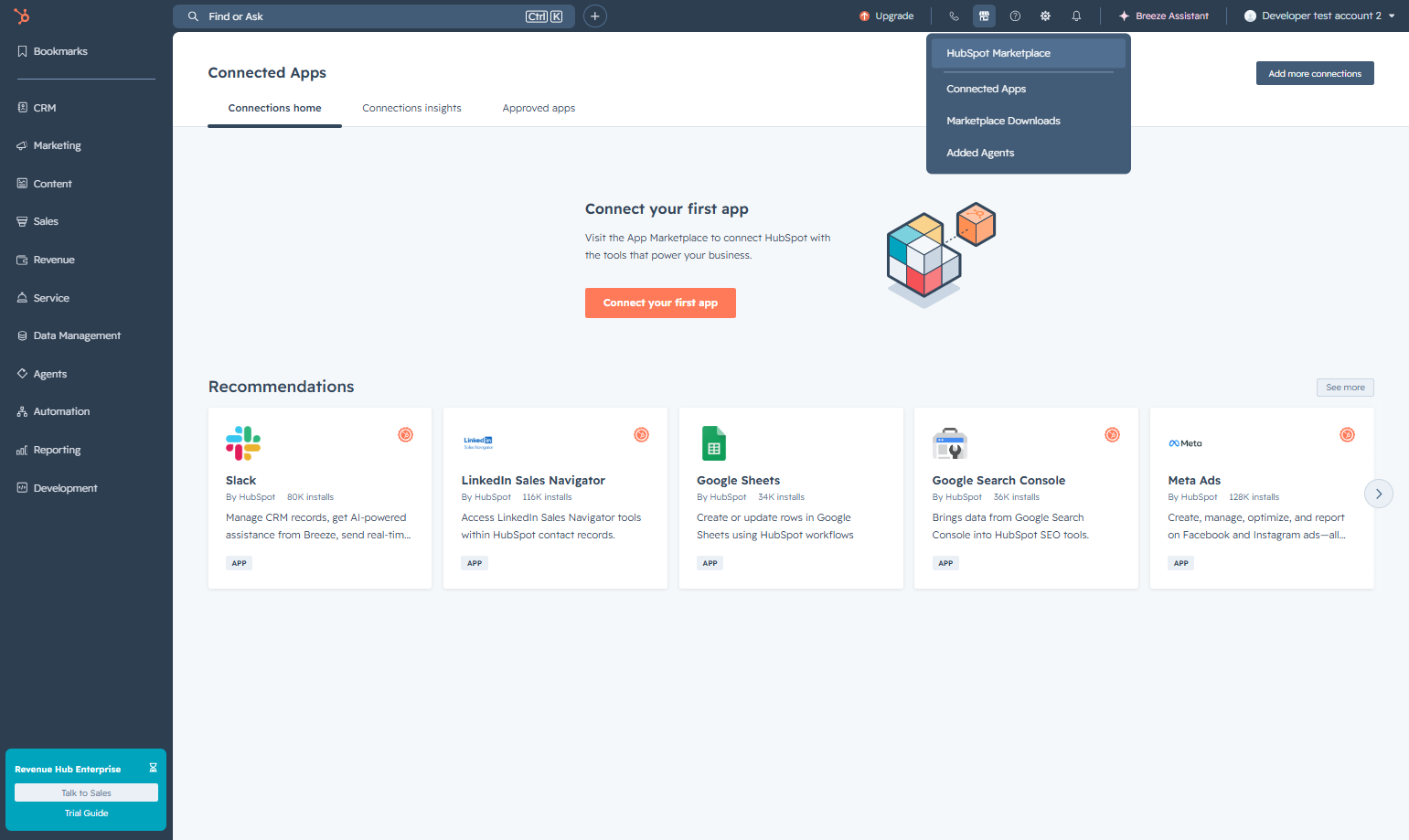The width and height of the screenshot is (1409, 840).
Task: Choose Marketplace Downloads from the menu
Action: [x=1029, y=121]
